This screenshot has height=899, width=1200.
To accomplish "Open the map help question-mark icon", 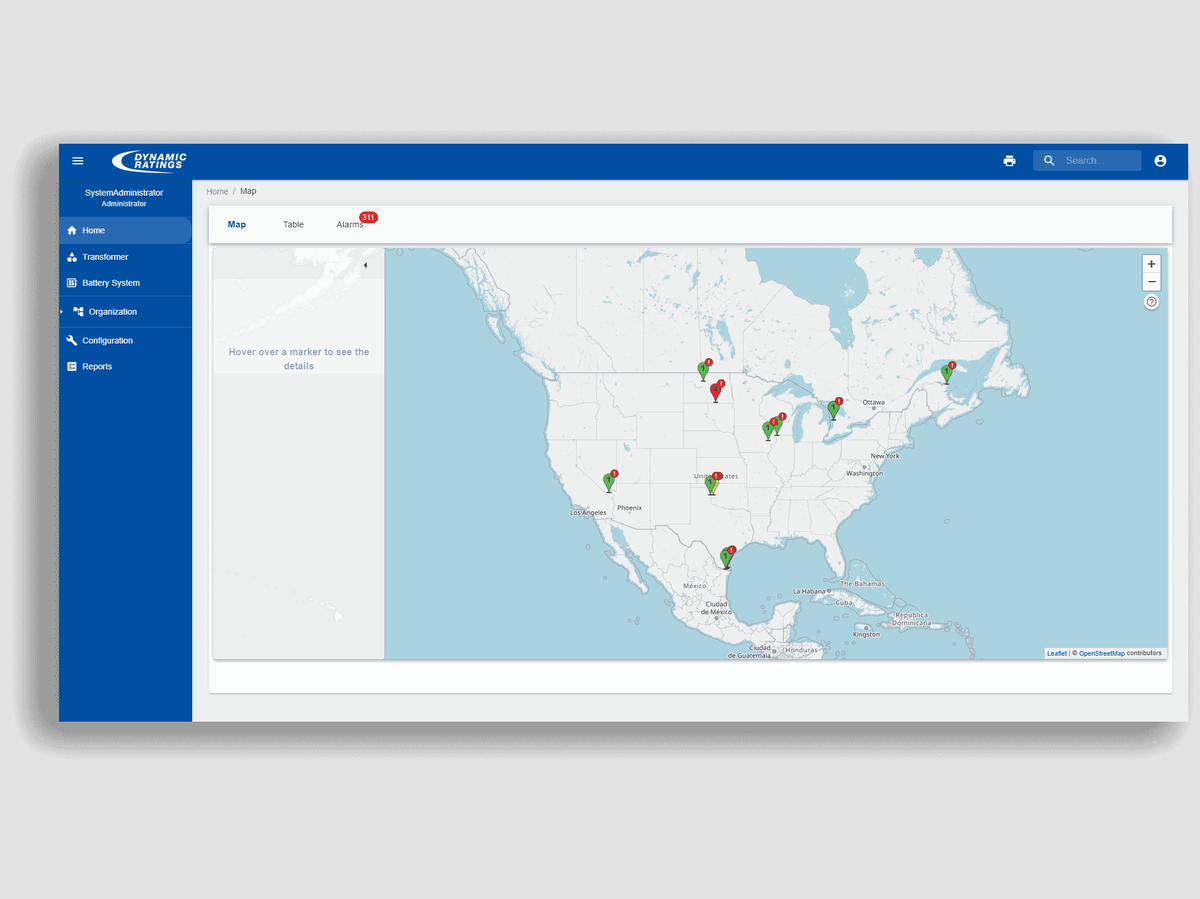I will pos(1152,302).
